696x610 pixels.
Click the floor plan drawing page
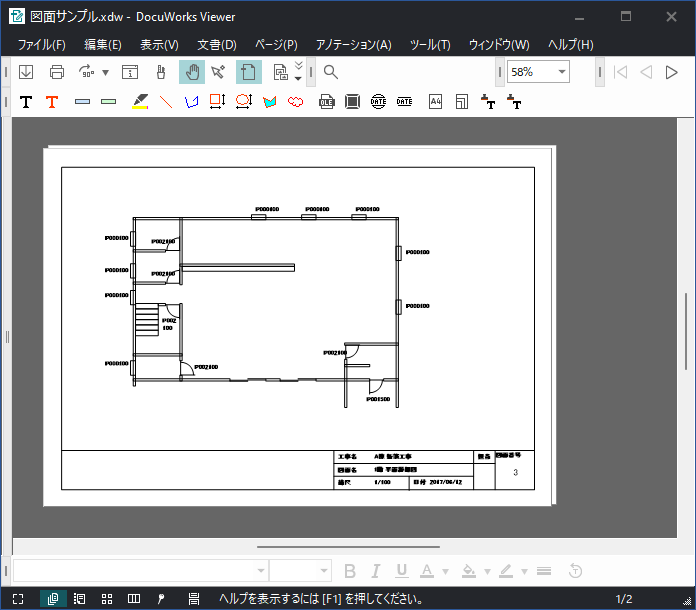[297, 327]
